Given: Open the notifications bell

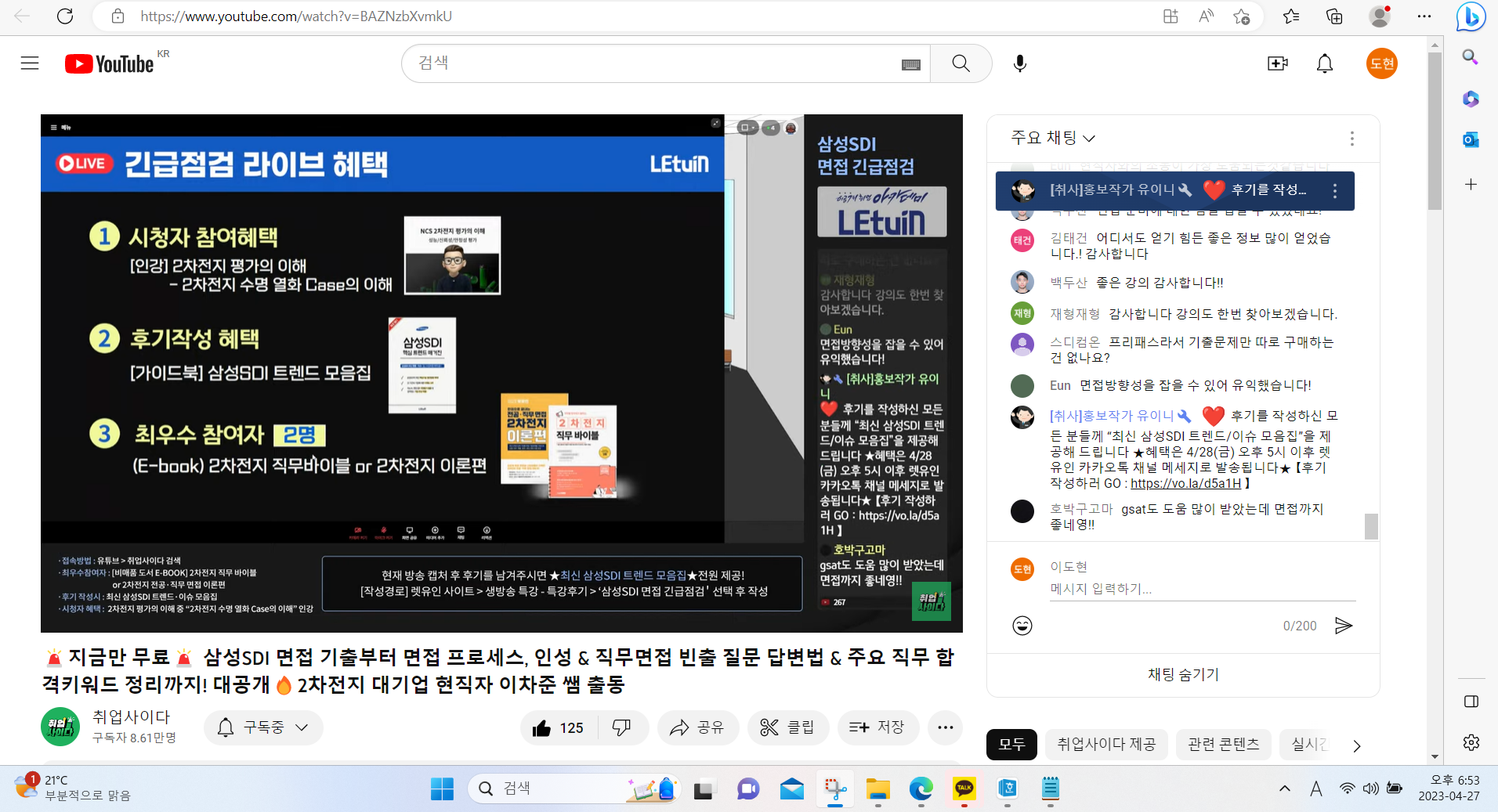Looking at the screenshot, I should pyautogui.click(x=1324, y=63).
